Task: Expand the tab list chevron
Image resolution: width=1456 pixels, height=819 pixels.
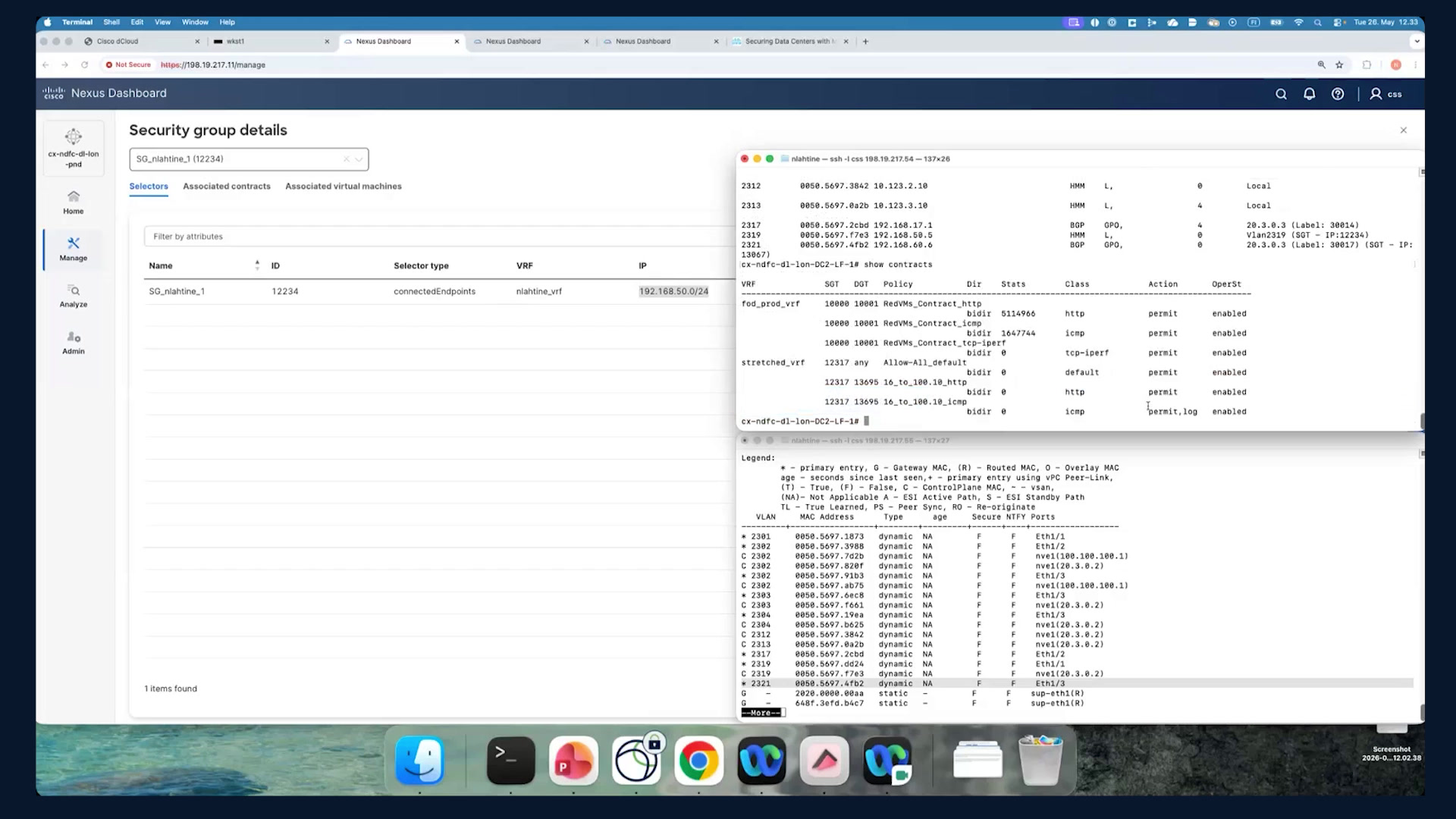Action: click(1416, 42)
